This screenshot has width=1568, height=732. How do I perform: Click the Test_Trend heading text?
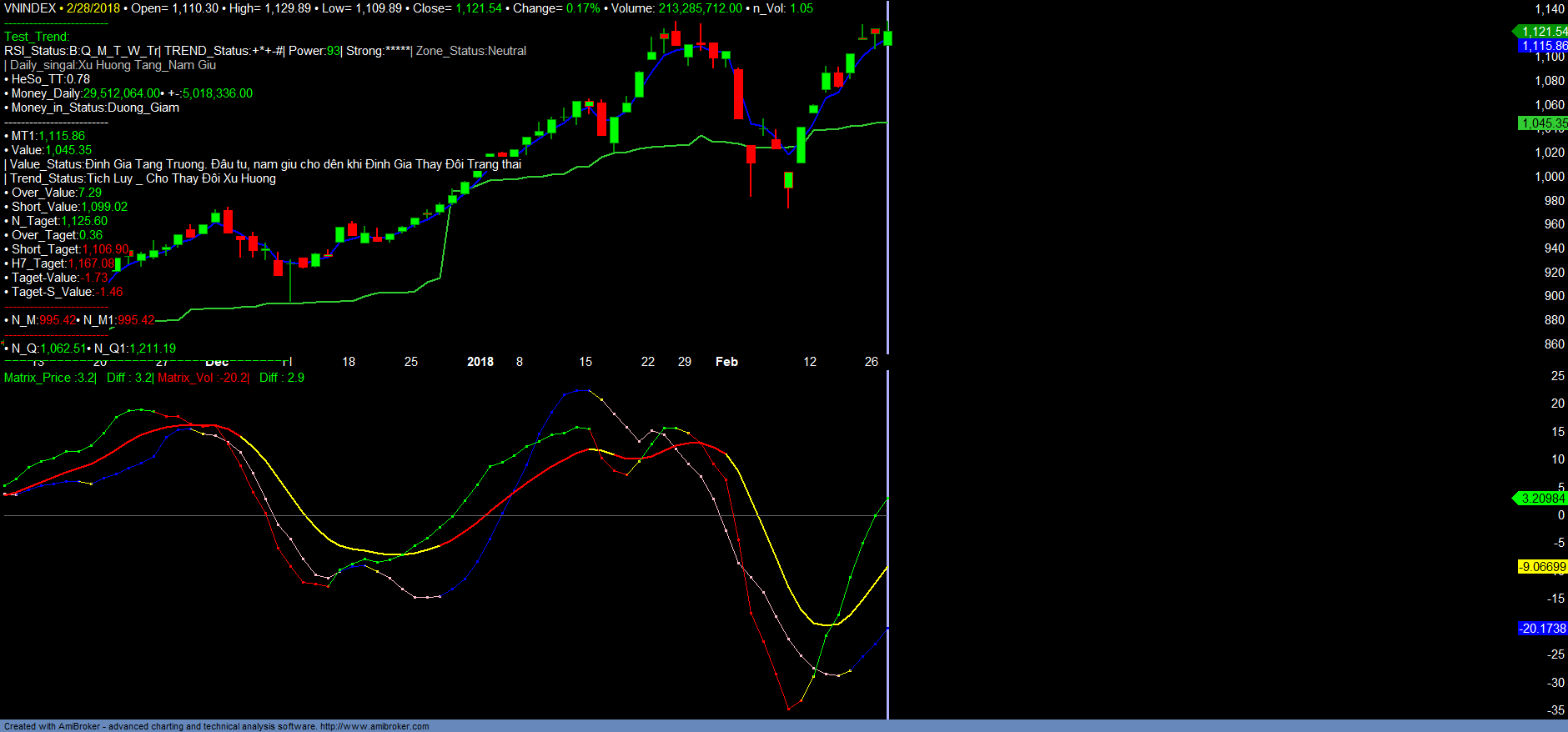pos(37,37)
